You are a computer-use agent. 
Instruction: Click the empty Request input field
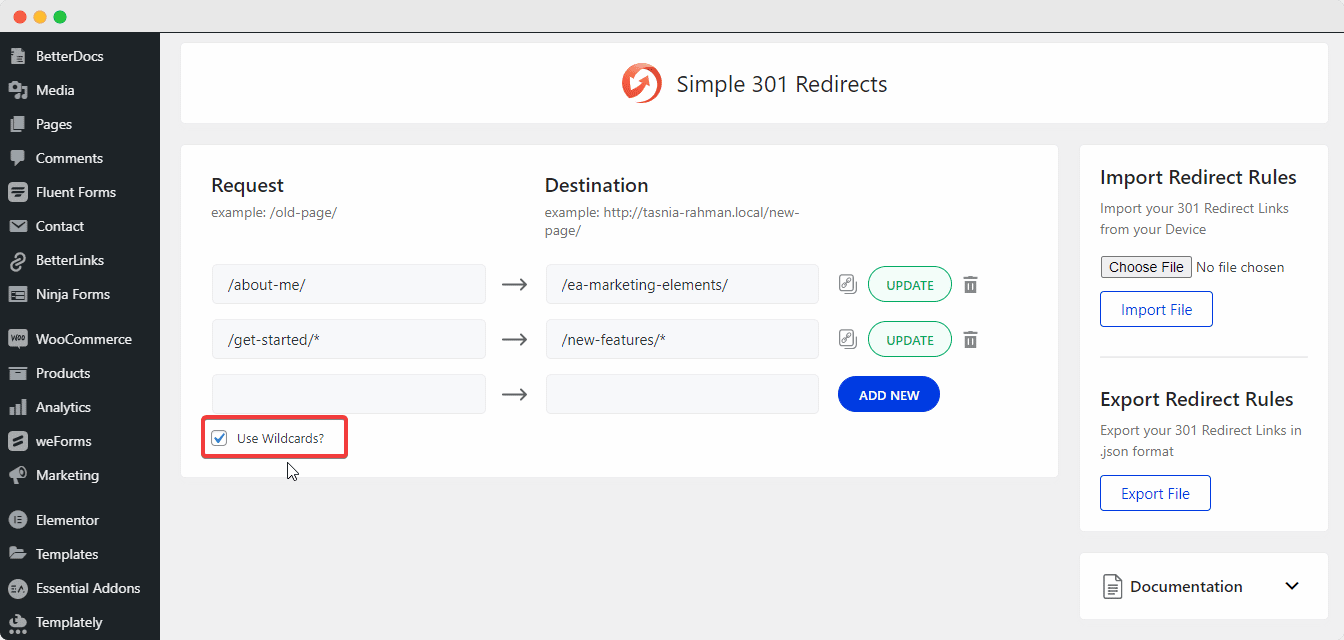[x=348, y=393]
